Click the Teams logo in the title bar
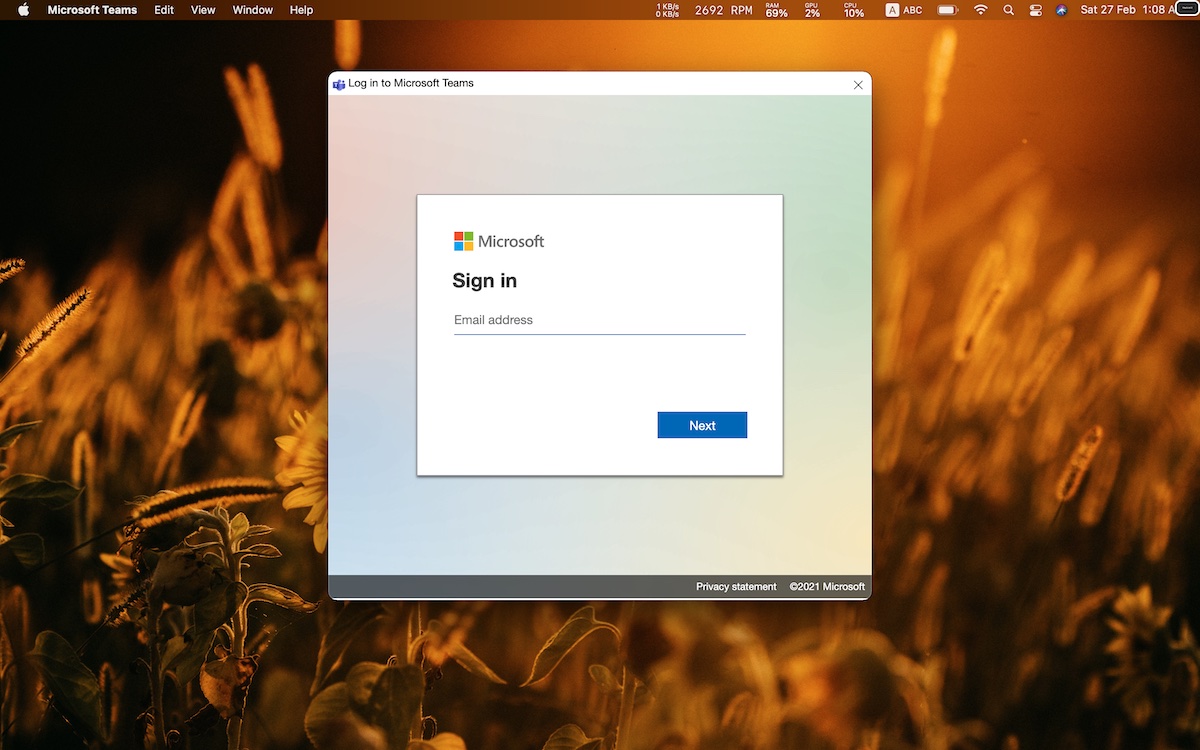 tap(339, 84)
